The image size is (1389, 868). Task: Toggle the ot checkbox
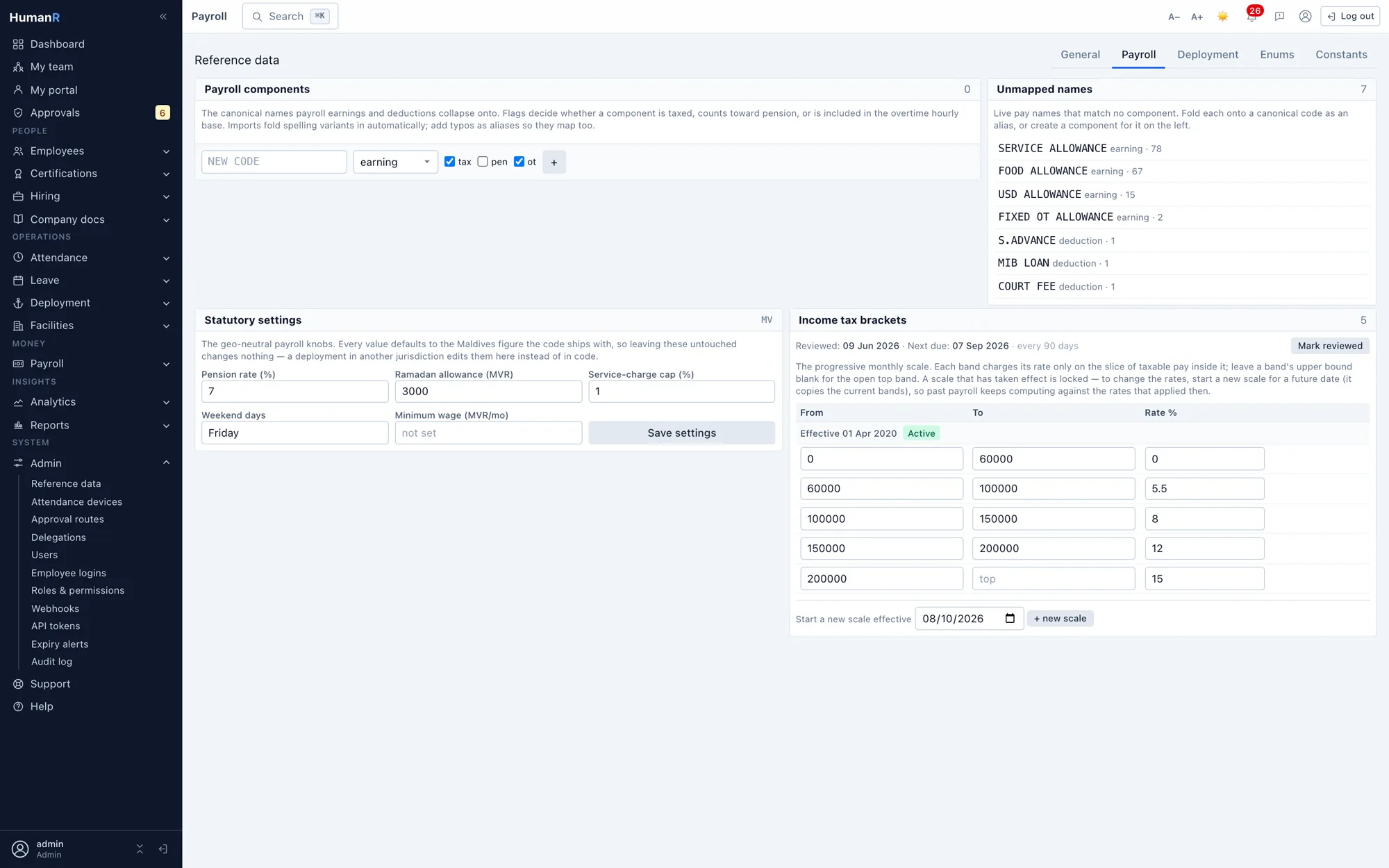(x=519, y=162)
